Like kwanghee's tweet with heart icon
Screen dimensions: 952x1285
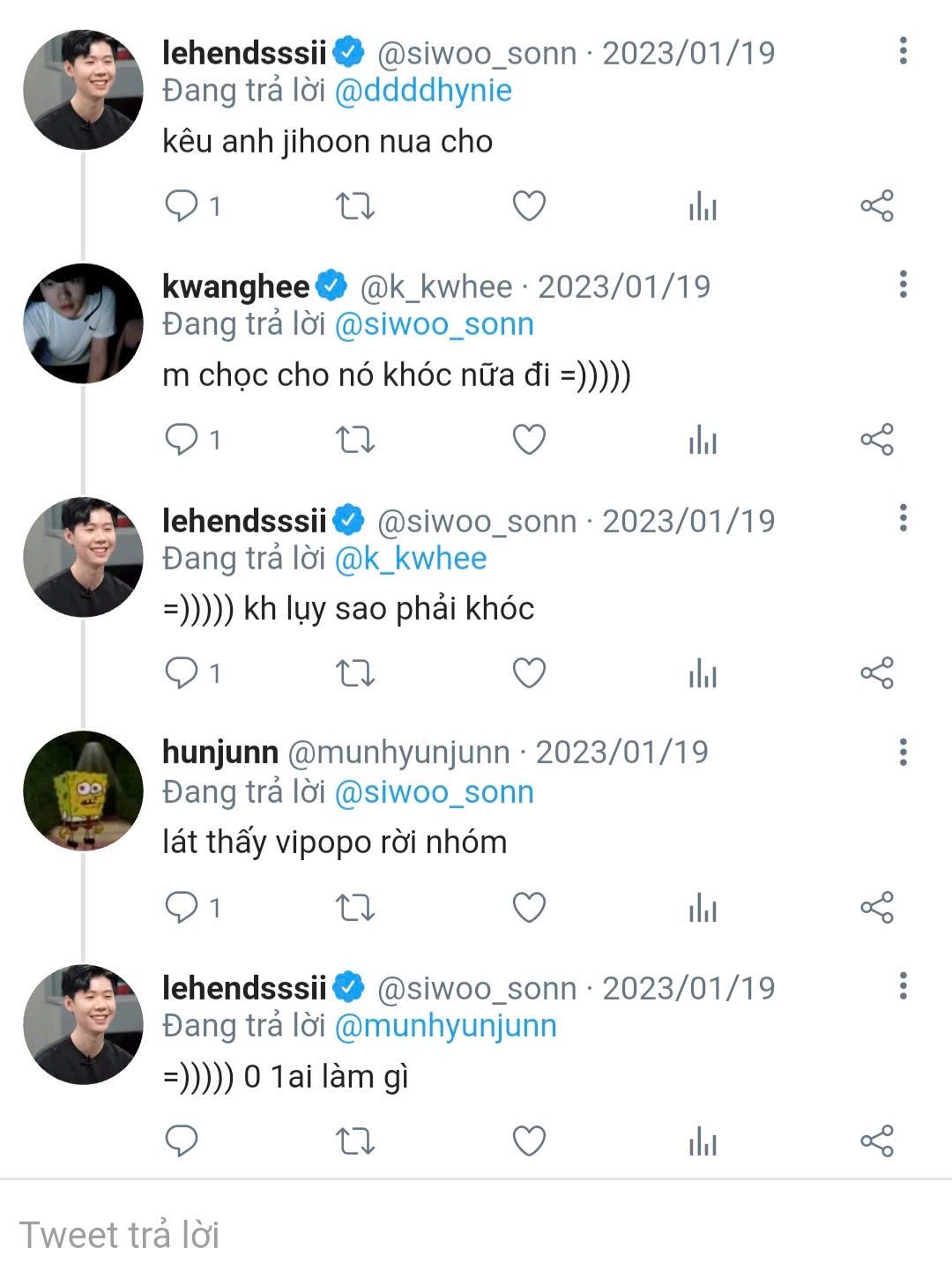[529, 439]
